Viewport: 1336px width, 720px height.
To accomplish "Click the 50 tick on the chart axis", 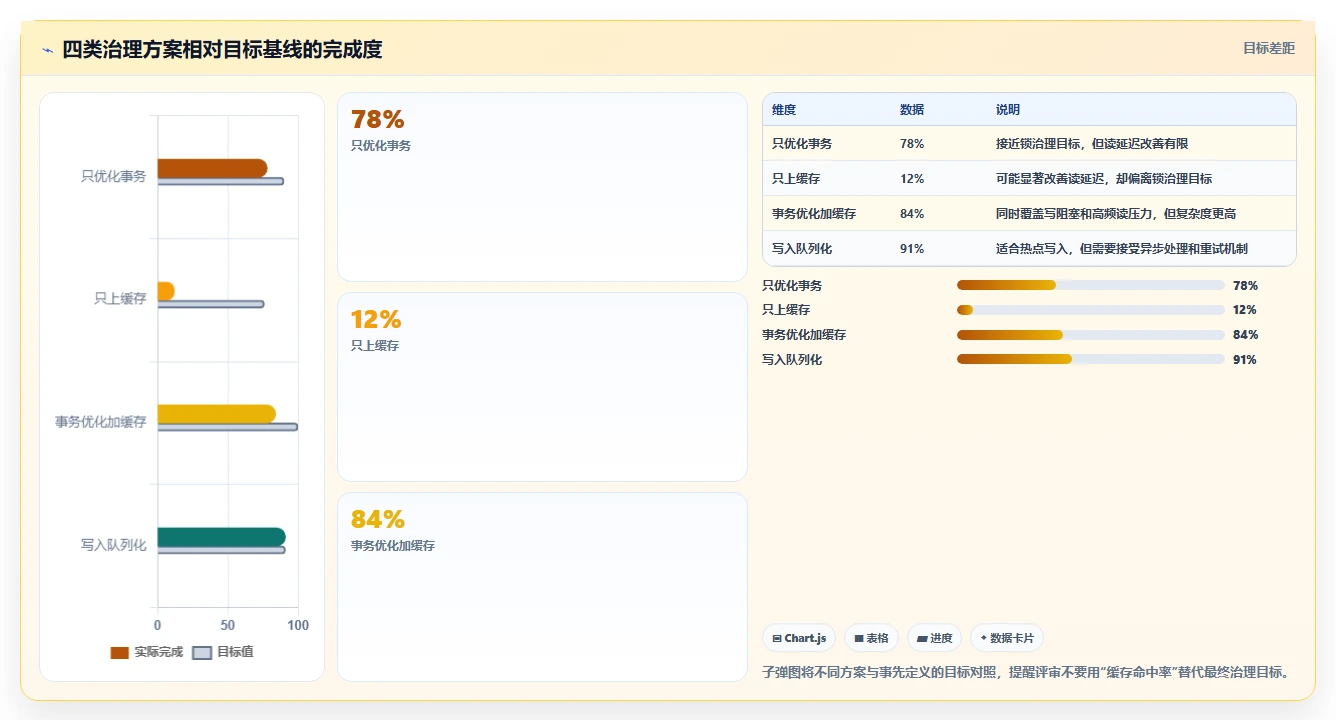I will (228, 625).
